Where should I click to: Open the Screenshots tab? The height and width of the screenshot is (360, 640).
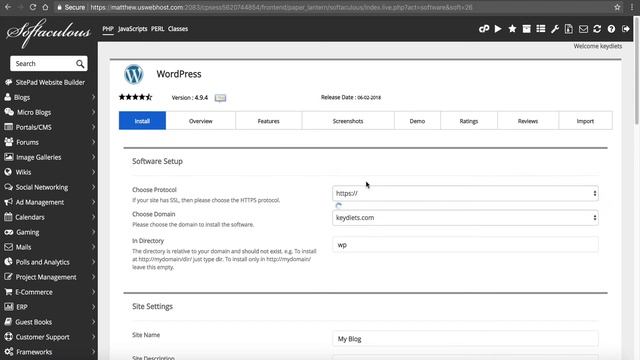348,121
